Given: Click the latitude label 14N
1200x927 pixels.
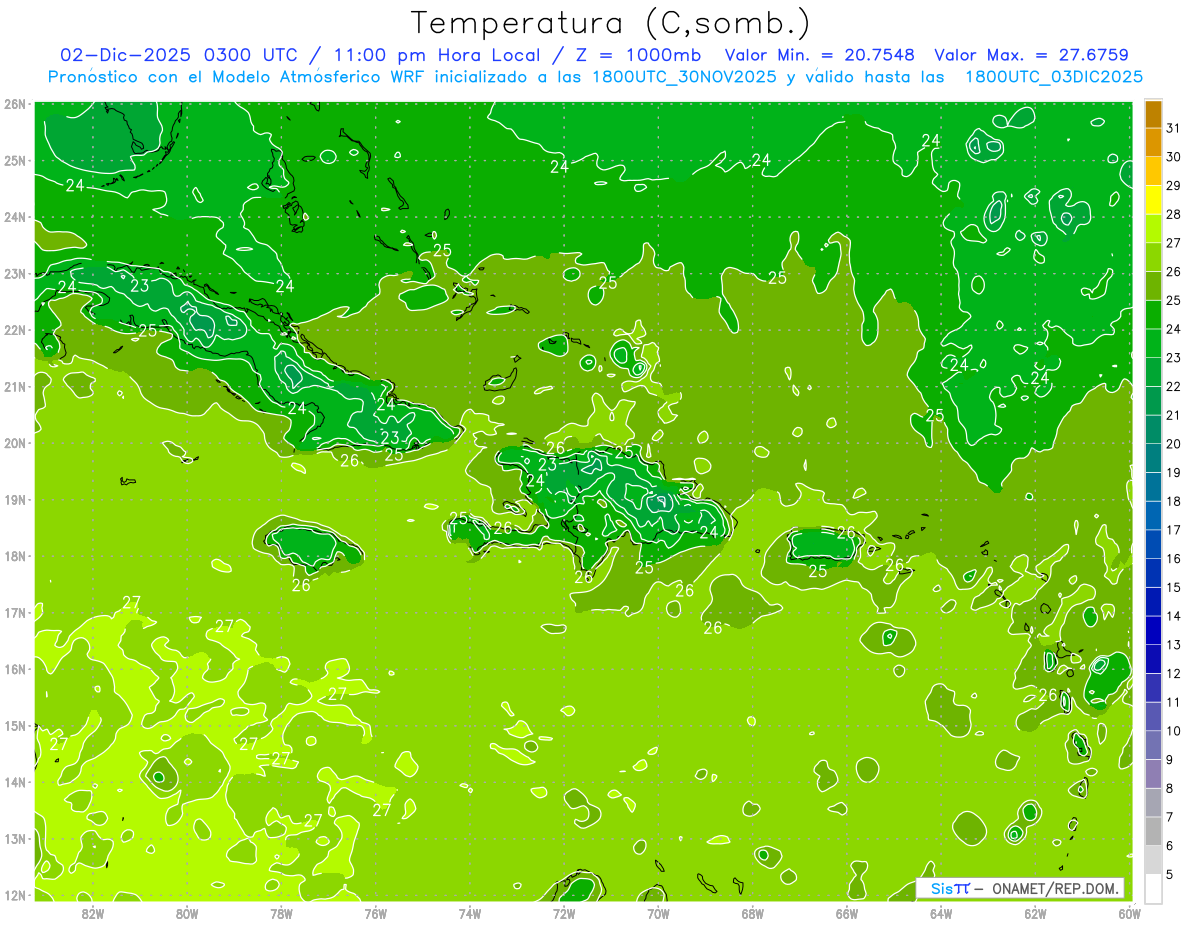Looking at the screenshot, I should (15, 782).
